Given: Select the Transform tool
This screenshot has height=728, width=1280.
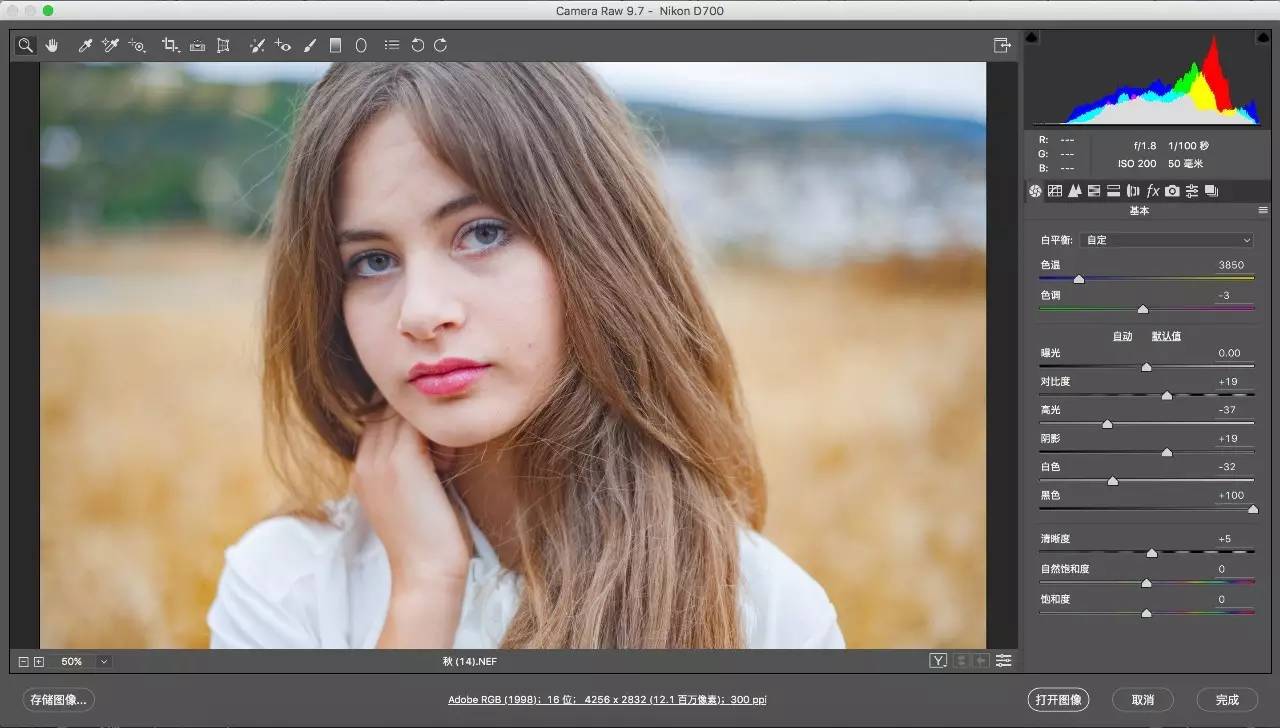Looking at the screenshot, I should (223, 45).
